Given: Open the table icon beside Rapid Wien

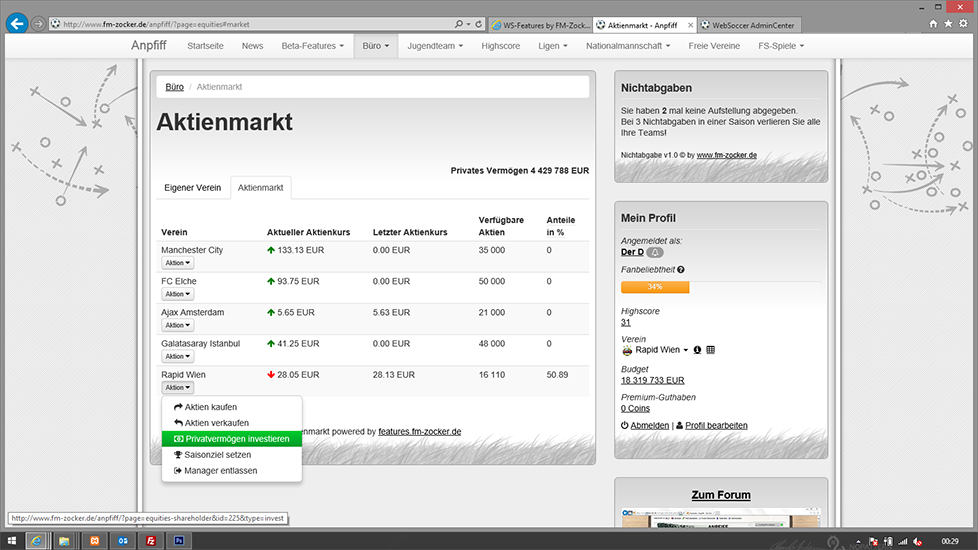Looking at the screenshot, I should [x=711, y=350].
